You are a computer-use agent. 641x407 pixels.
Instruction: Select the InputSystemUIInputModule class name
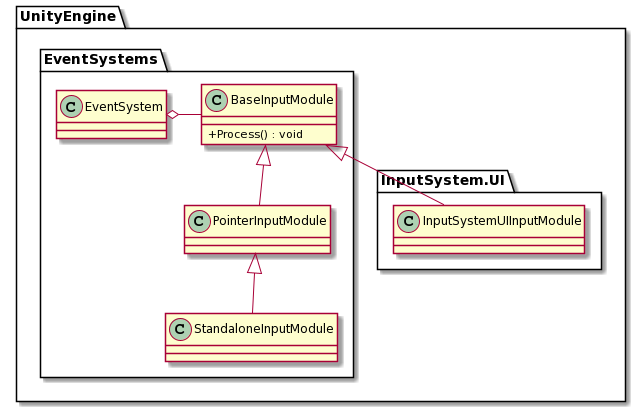(x=502, y=221)
